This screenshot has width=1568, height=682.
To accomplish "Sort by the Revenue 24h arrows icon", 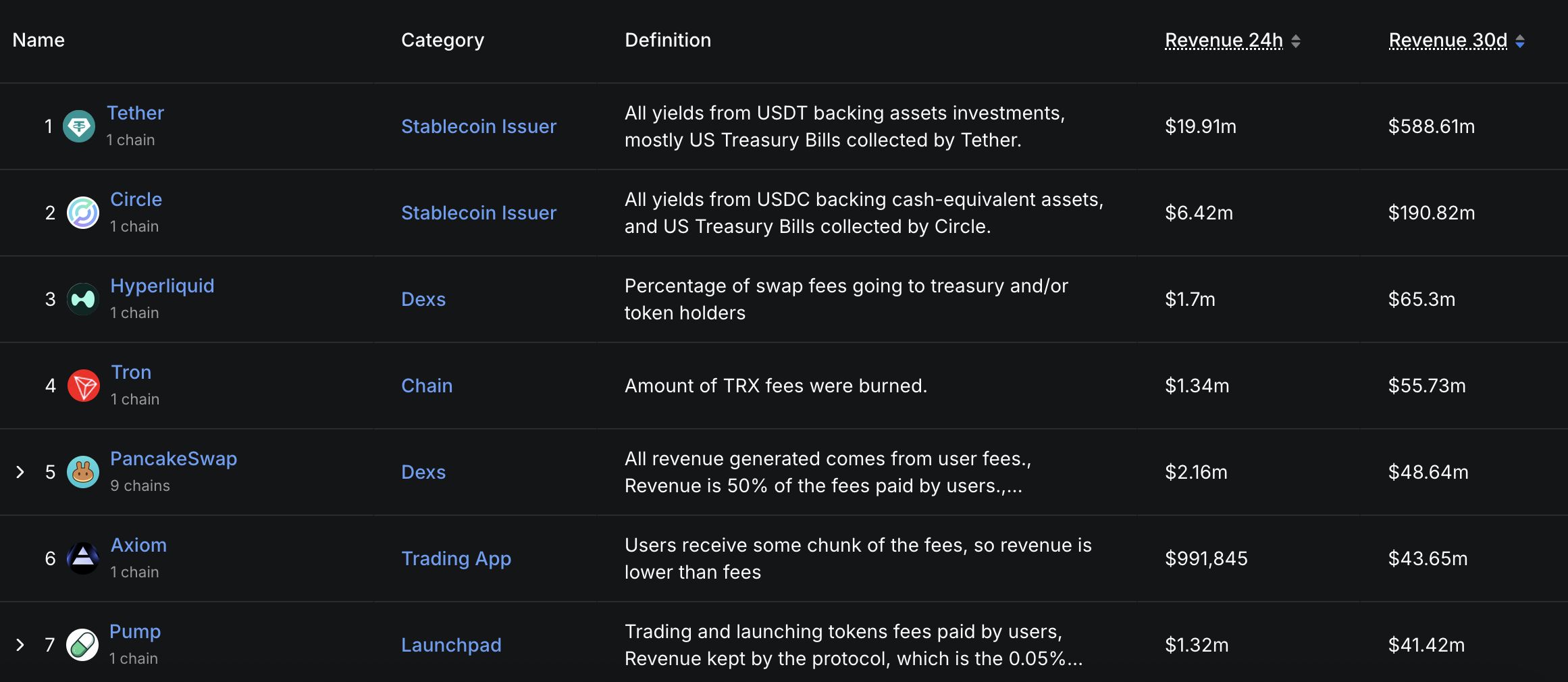I will coord(1295,41).
